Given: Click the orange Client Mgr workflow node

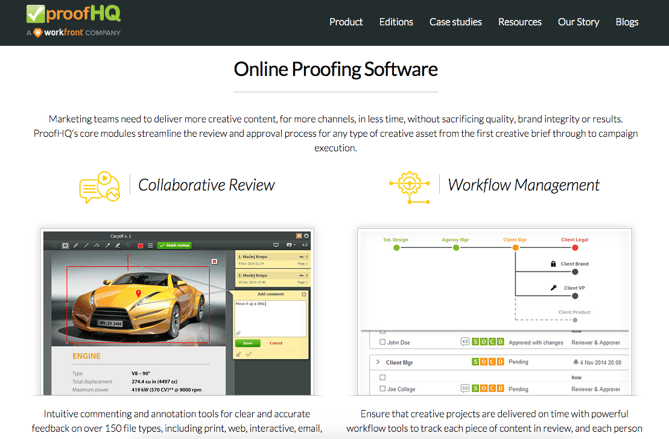Looking at the screenshot, I should click(515, 247).
